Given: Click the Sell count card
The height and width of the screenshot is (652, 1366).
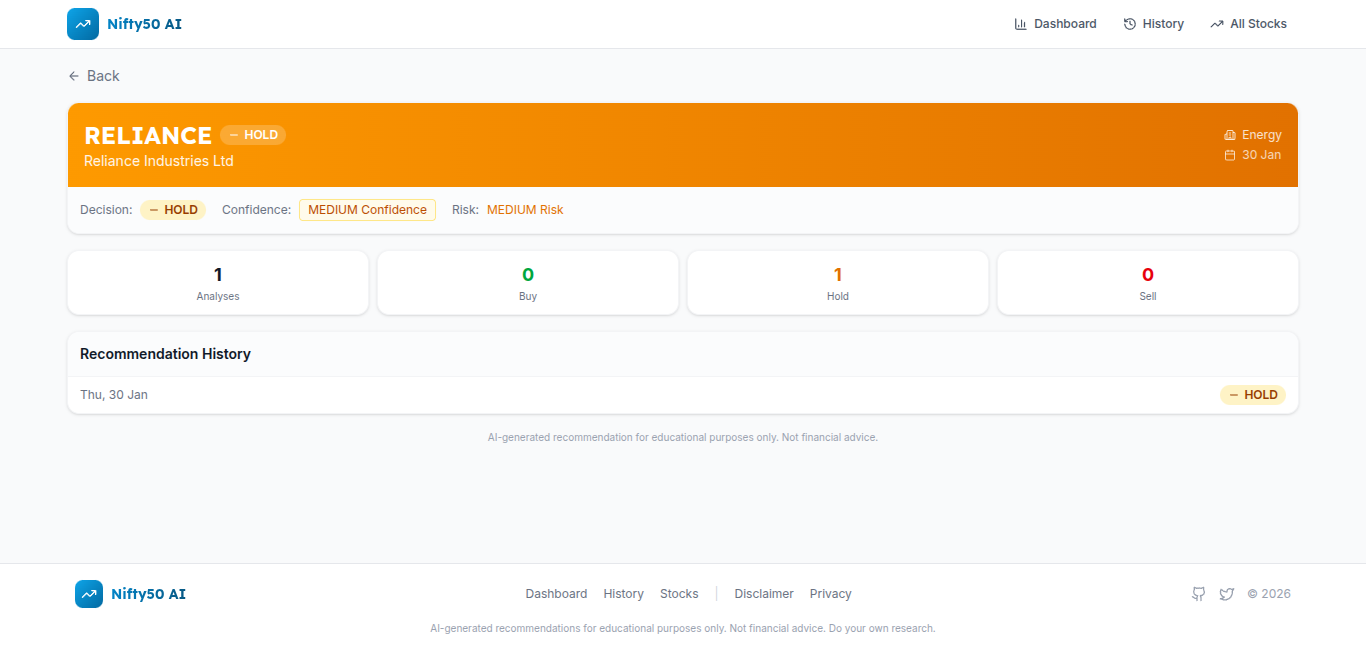Looking at the screenshot, I should coord(1147,283).
